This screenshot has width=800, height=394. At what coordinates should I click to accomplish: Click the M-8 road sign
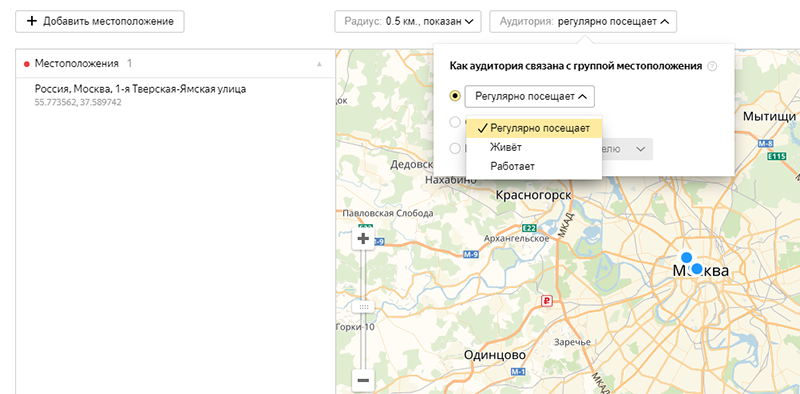766,143
